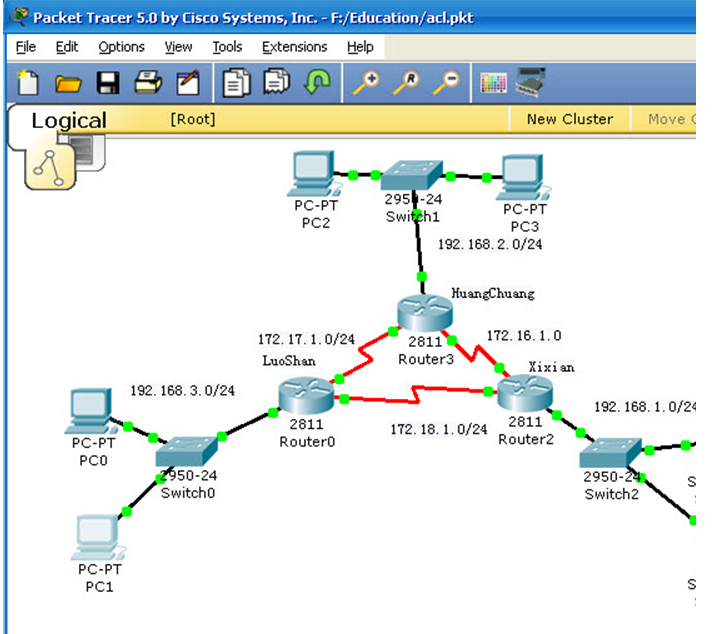Select Router3 labeled HuangChuang
Image resolution: width=720 pixels, height=634 pixels.
pos(425,313)
